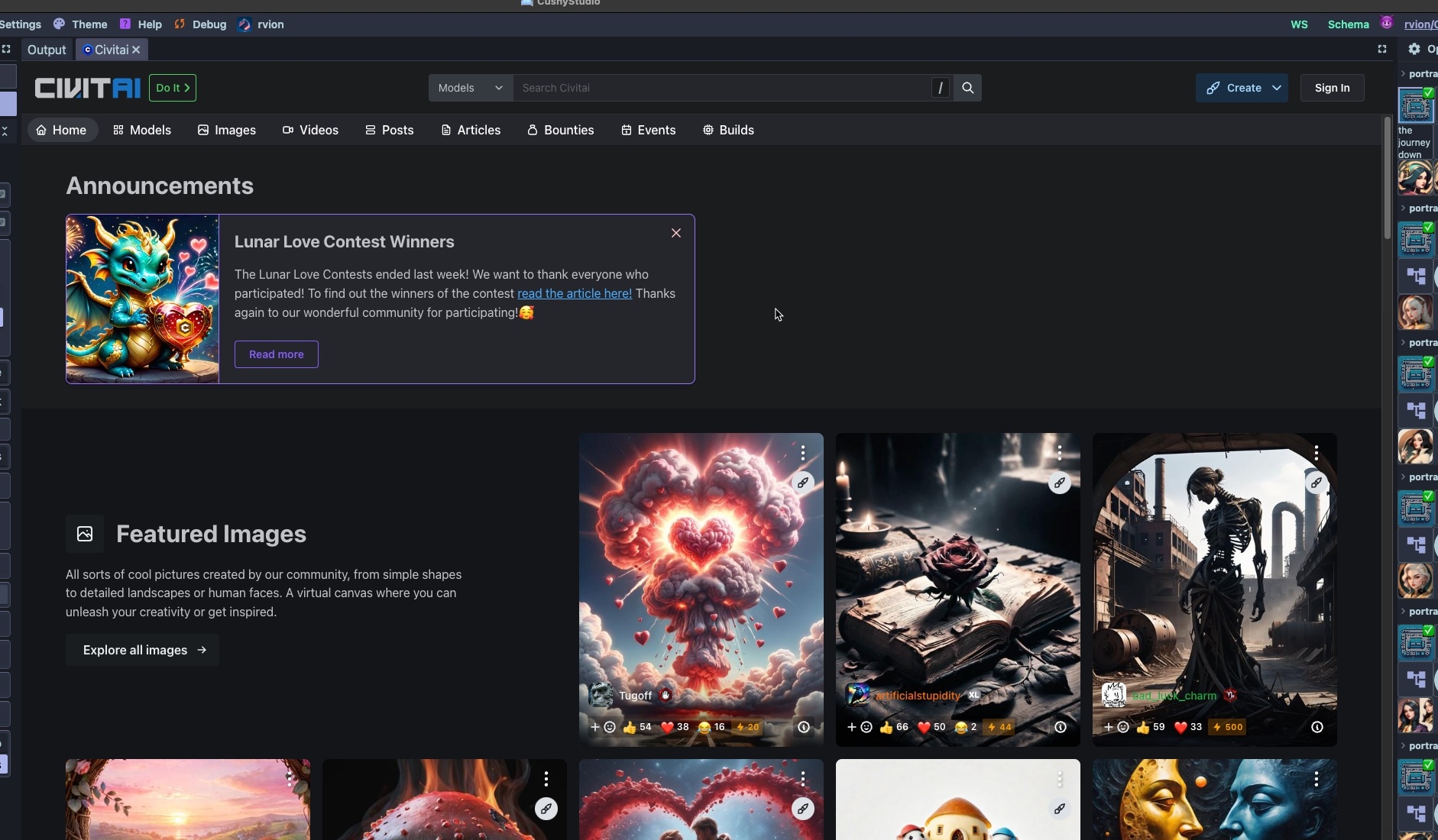Expand the Create button dropdown arrow
Viewport: 1438px width, 840px height.
point(1277,88)
